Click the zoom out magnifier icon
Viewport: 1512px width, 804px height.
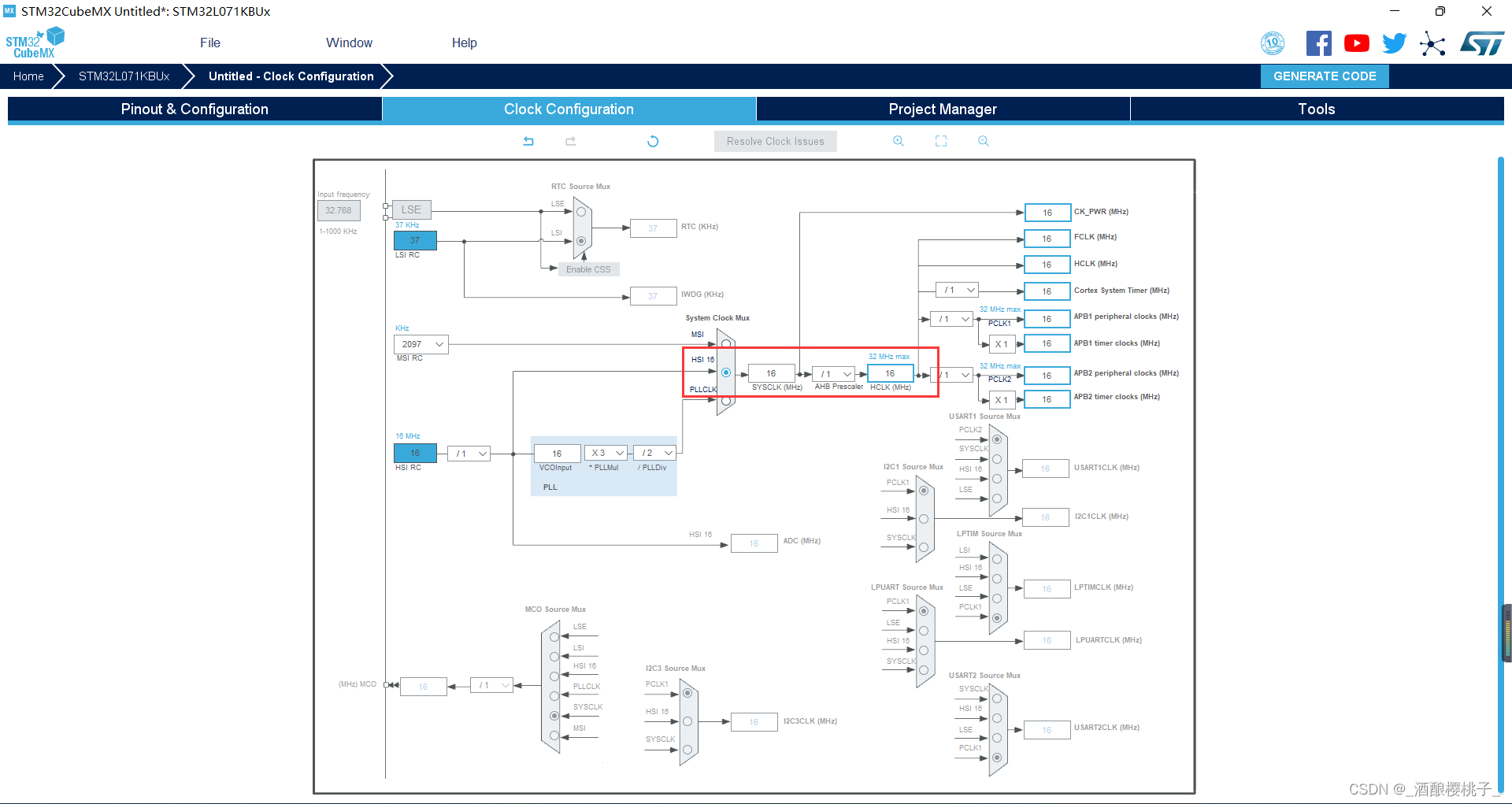(983, 141)
